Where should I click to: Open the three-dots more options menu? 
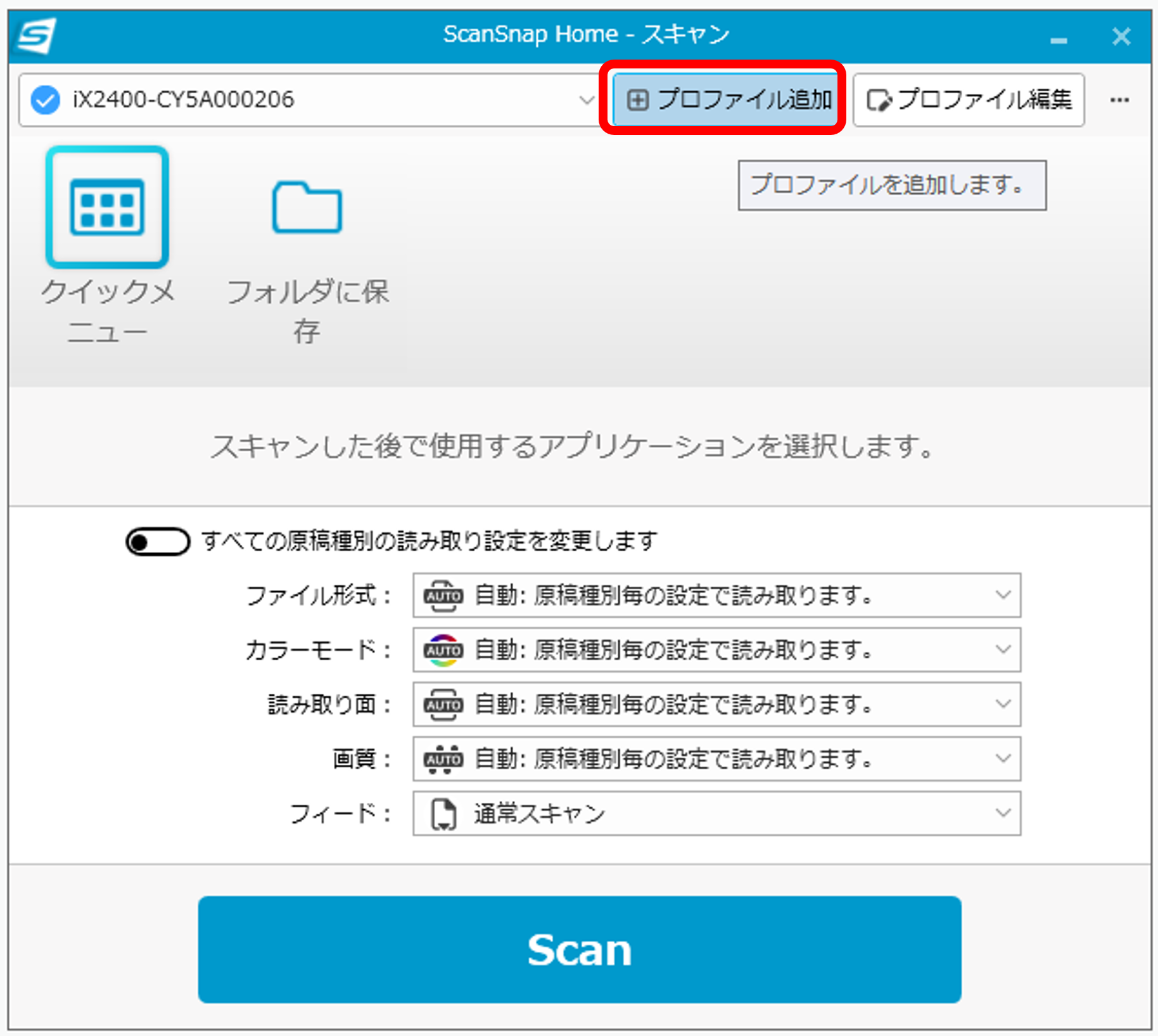[x=1119, y=100]
